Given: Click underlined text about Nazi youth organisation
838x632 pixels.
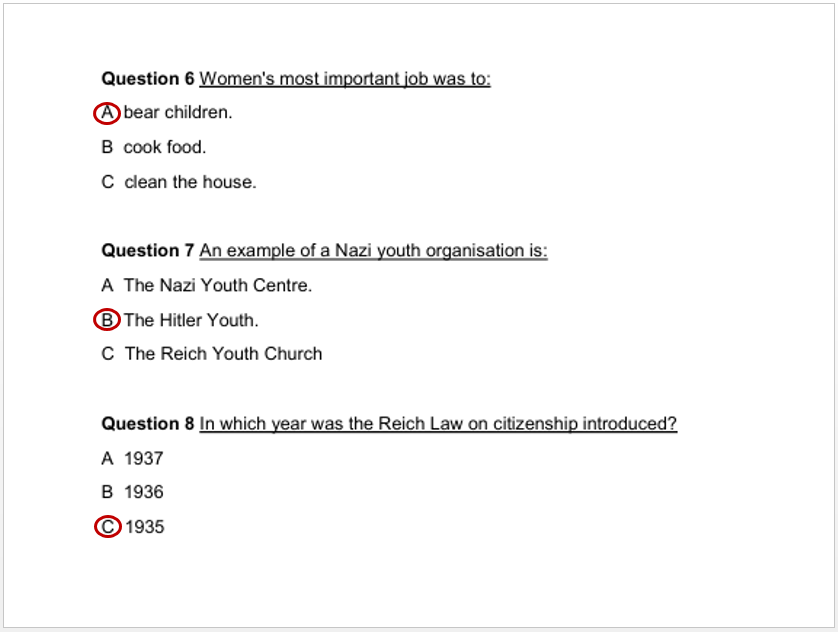Looking at the screenshot, I should pos(373,251).
